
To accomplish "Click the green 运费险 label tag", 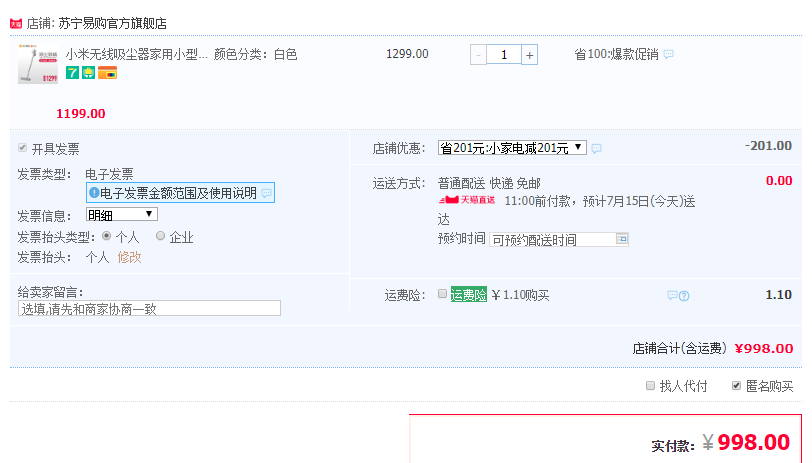I will point(469,295).
